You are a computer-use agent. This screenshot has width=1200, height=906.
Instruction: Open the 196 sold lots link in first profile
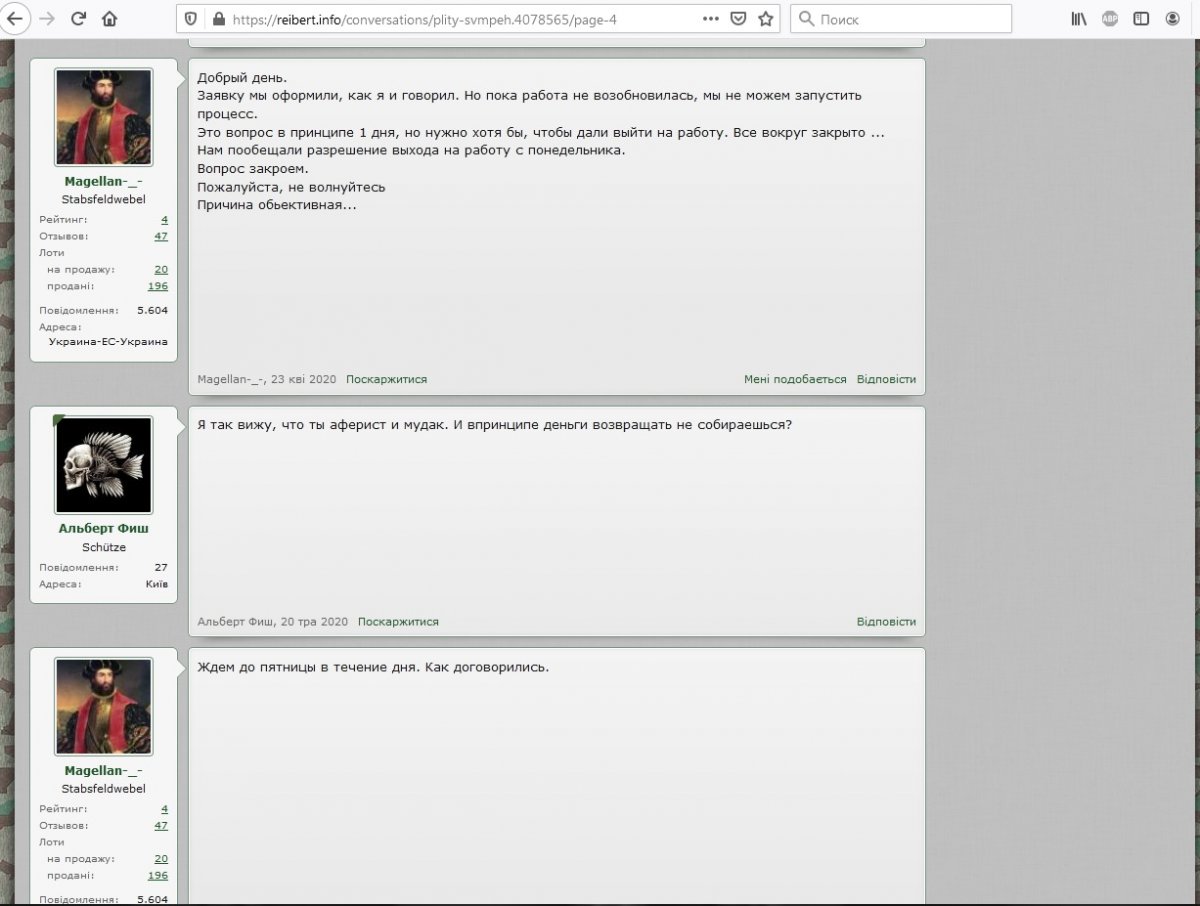(157, 286)
